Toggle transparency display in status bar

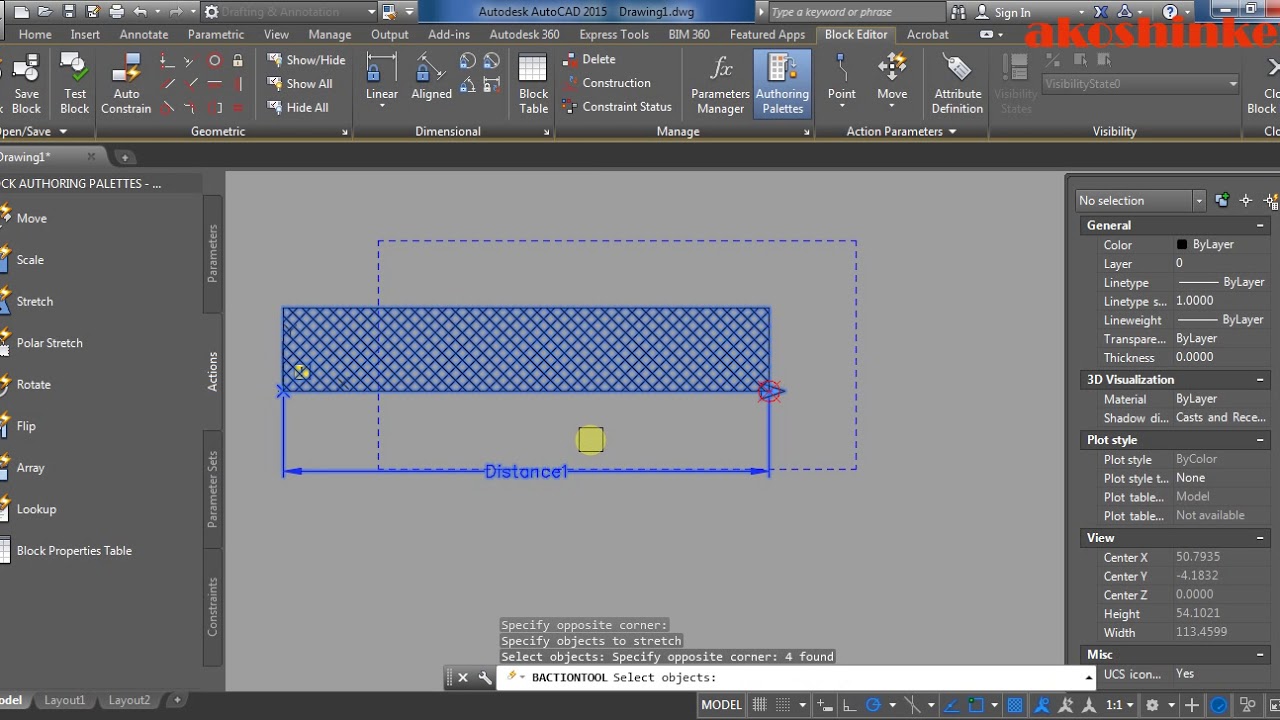(1014, 705)
